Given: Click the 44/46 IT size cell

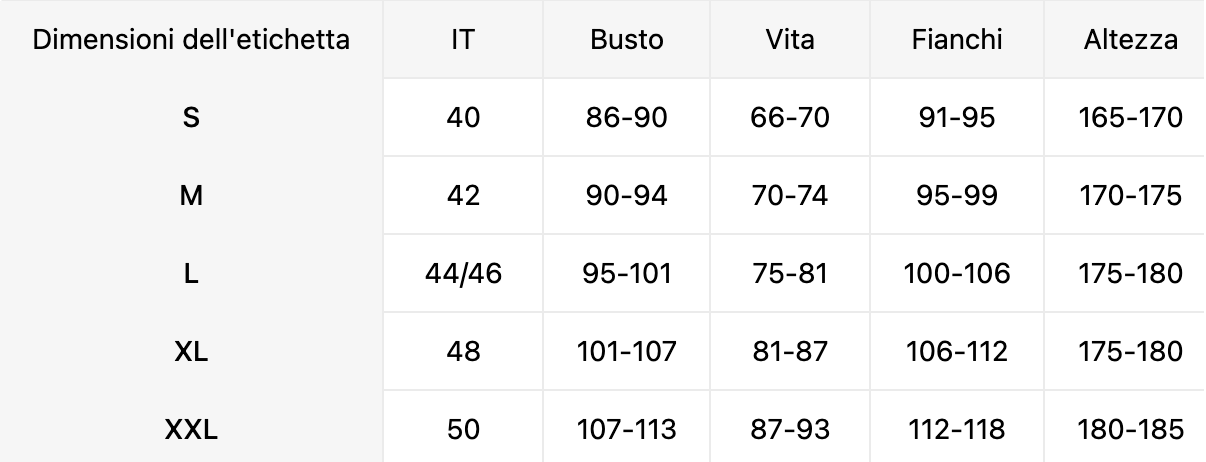Looking at the screenshot, I should 463,274.
